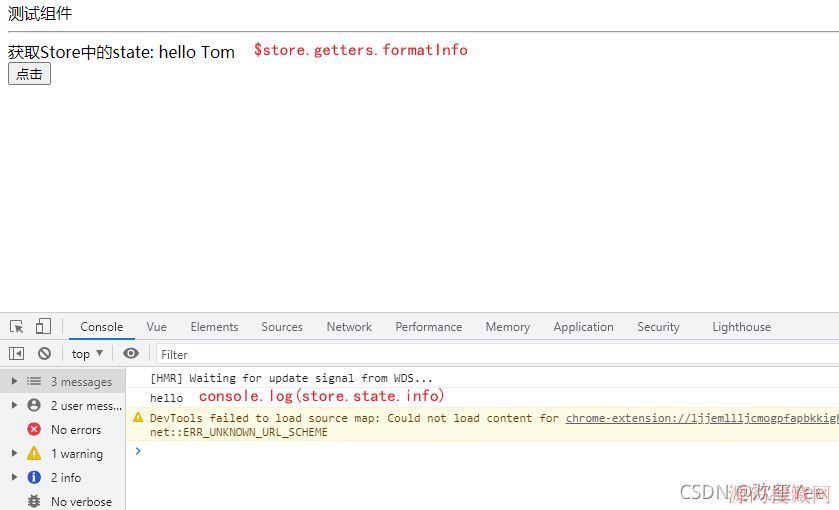Select the No verbose sidebar row
This screenshot has height=510, width=839.
tap(63, 501)
